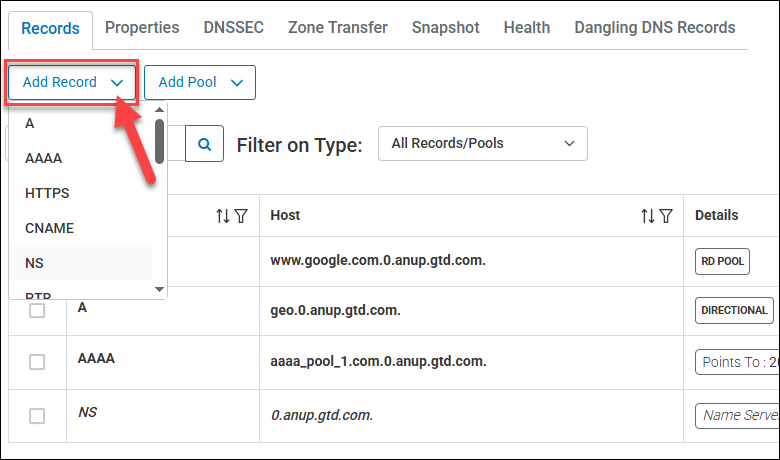Click the Host column sort arrows icon
Screen dimensions: 780x460
[648, 216]
